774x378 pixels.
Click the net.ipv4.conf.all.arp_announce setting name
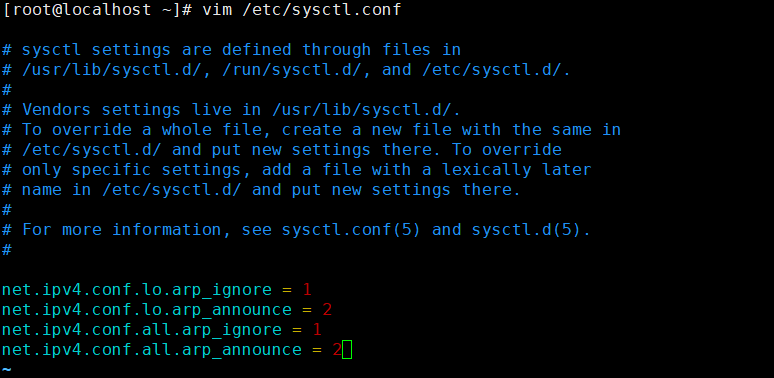click(152, 350)
